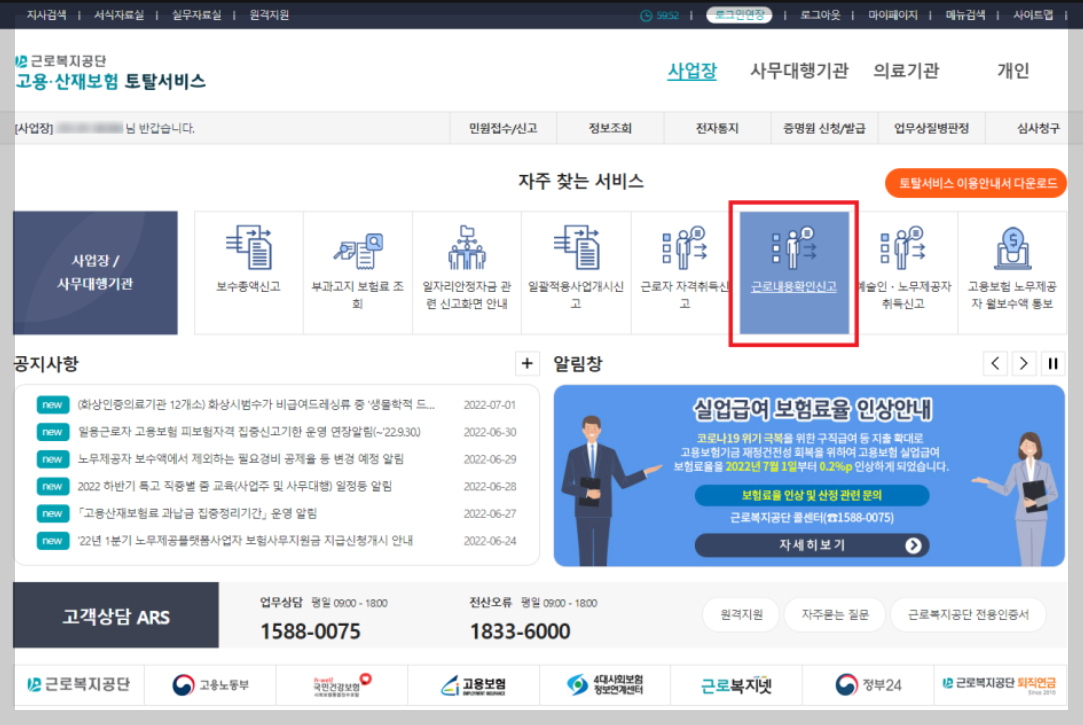Select the 부과고지 보험료 조회 icon

pyautogui.click(x=357, y=272)
